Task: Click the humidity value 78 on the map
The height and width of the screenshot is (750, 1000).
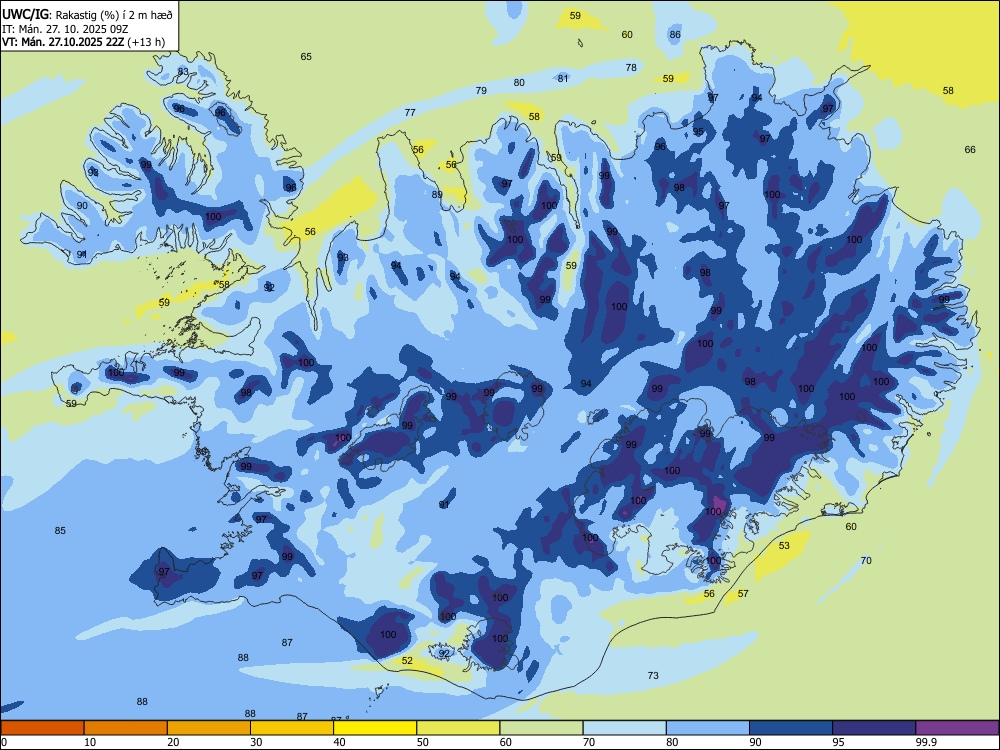Action: coord(631,68)
